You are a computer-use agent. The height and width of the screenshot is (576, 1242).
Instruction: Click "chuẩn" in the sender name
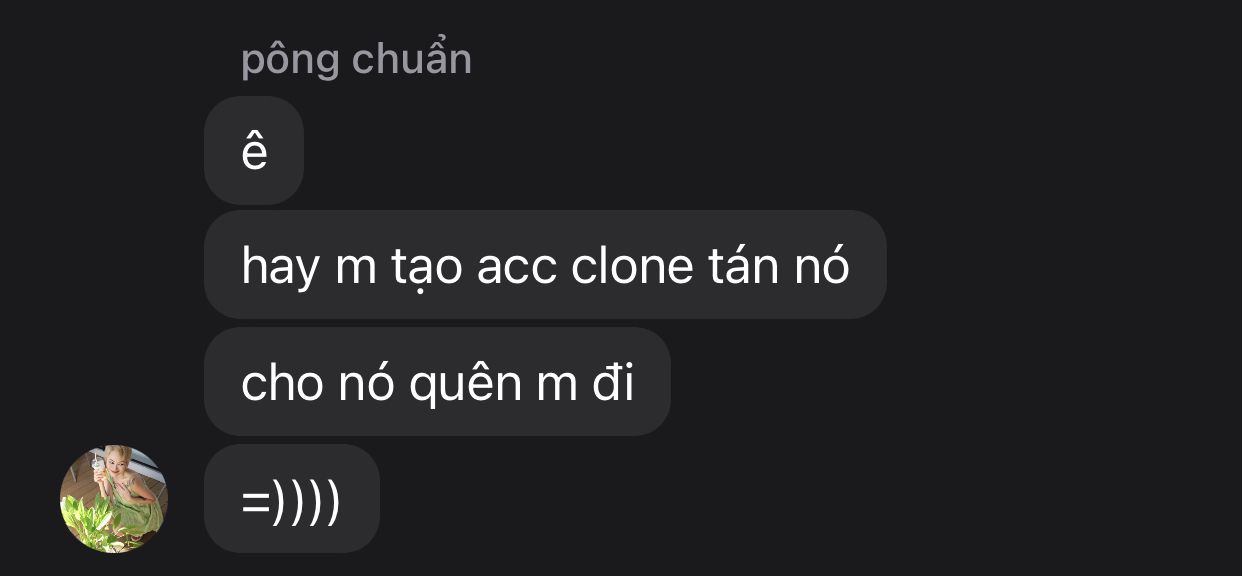pyautogui.click(x=412, y=59)
